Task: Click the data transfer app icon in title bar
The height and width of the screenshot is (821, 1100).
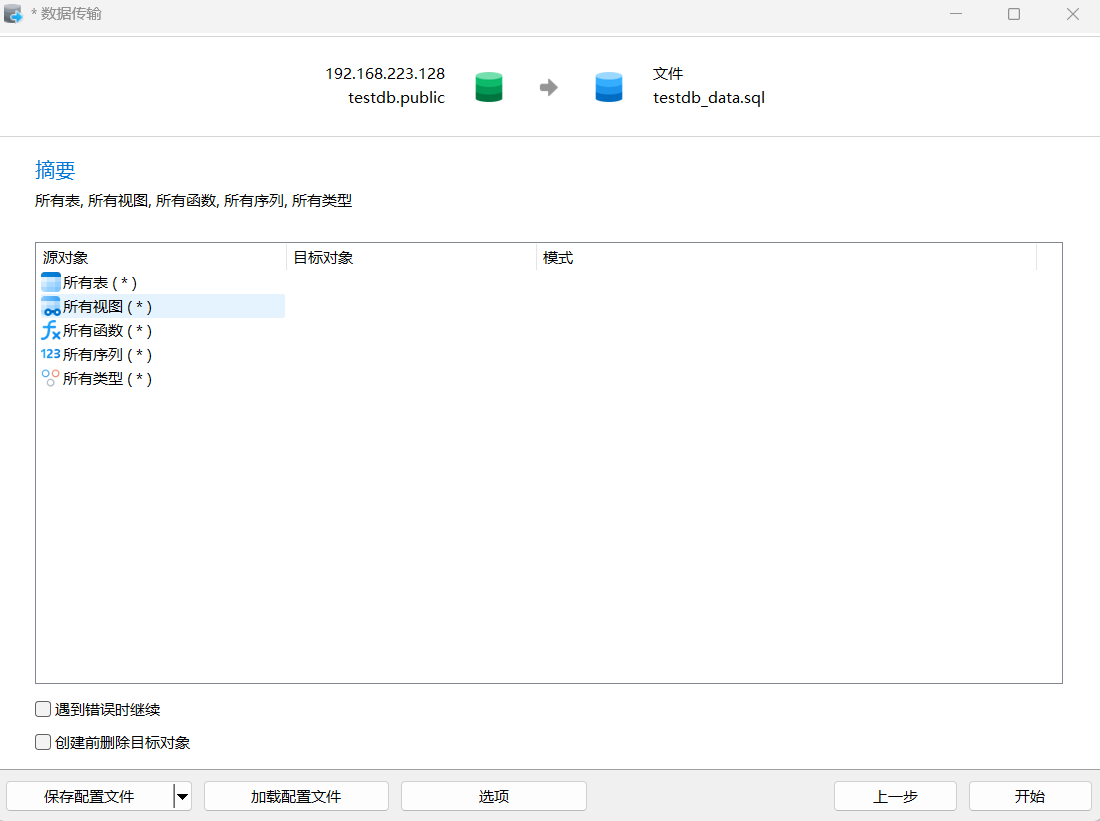Action: 14,14
